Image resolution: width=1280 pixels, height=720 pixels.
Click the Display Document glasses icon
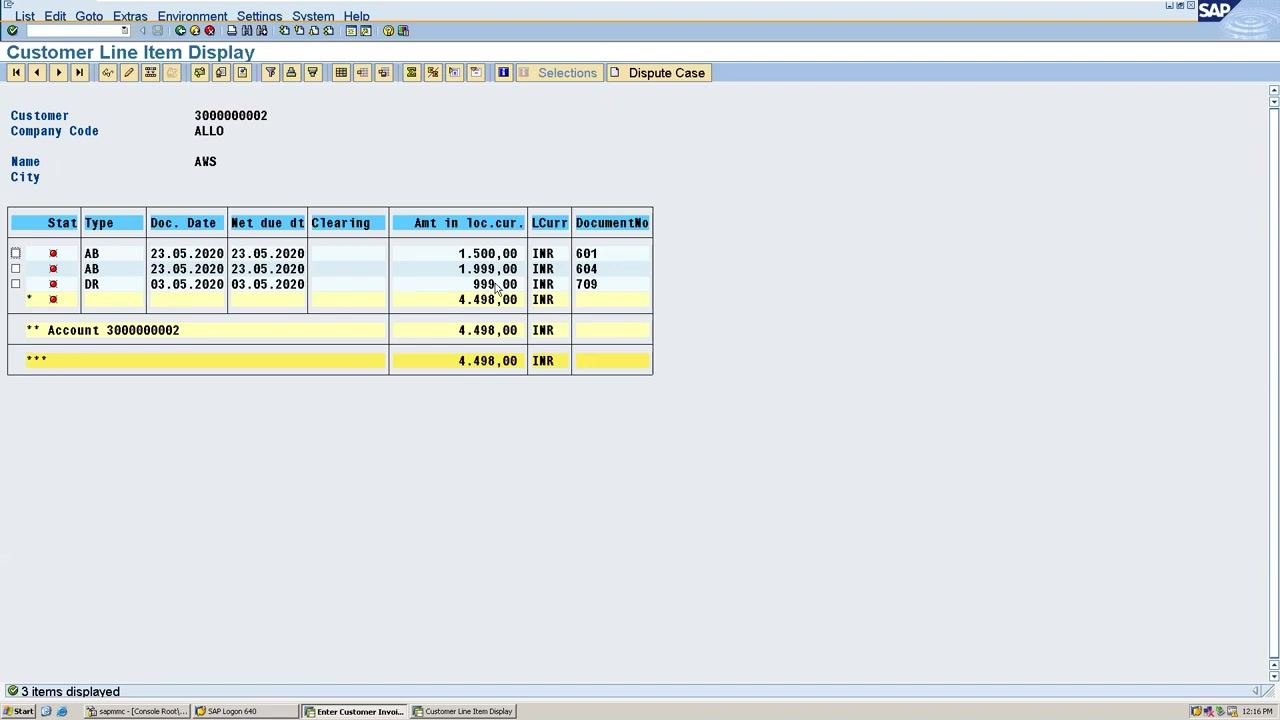click(107, 73)
